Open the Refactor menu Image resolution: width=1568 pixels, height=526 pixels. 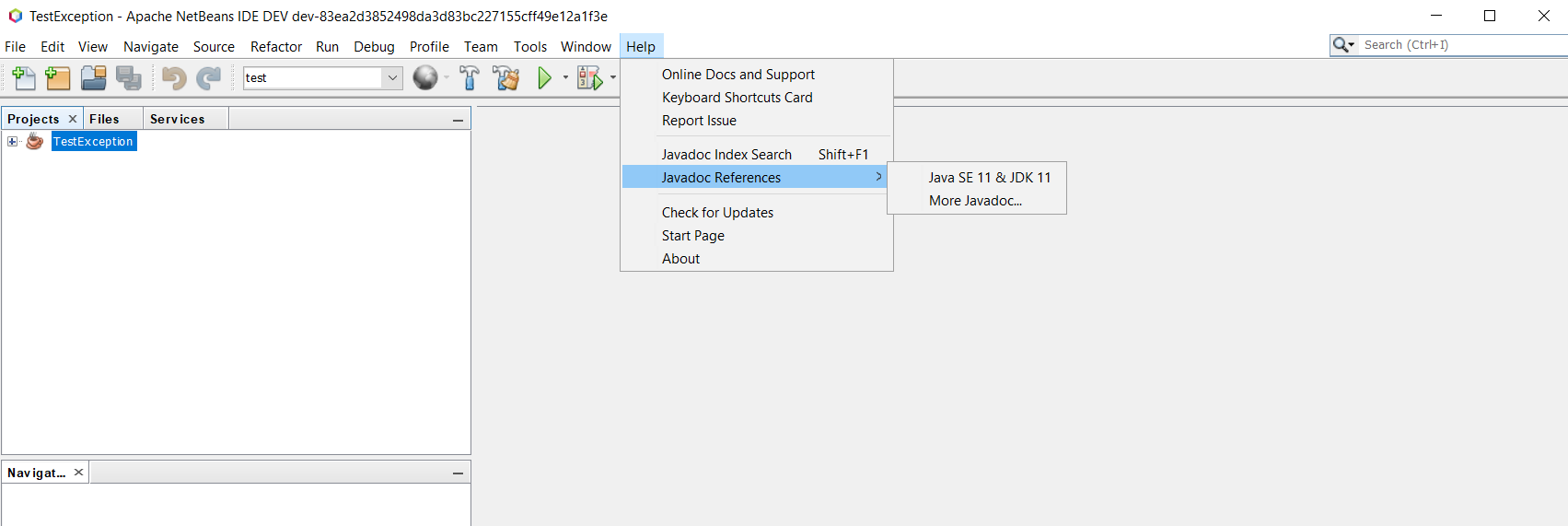[276, 46]
